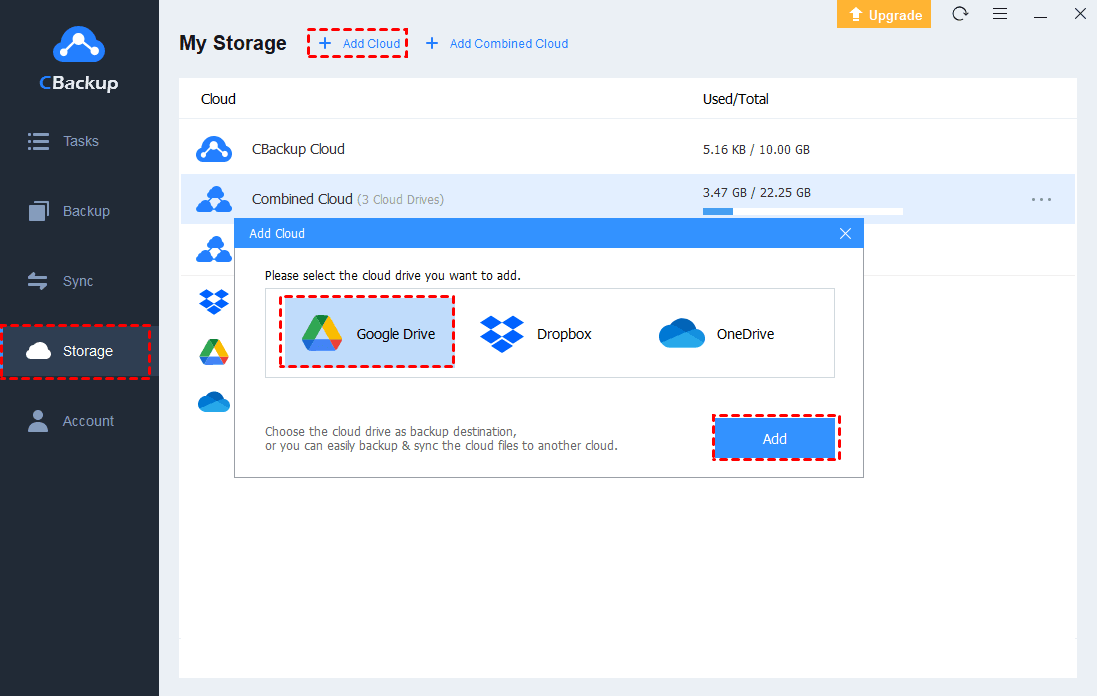Click the plus icon beside Add Combined Cloud

[x=432, y=43]
